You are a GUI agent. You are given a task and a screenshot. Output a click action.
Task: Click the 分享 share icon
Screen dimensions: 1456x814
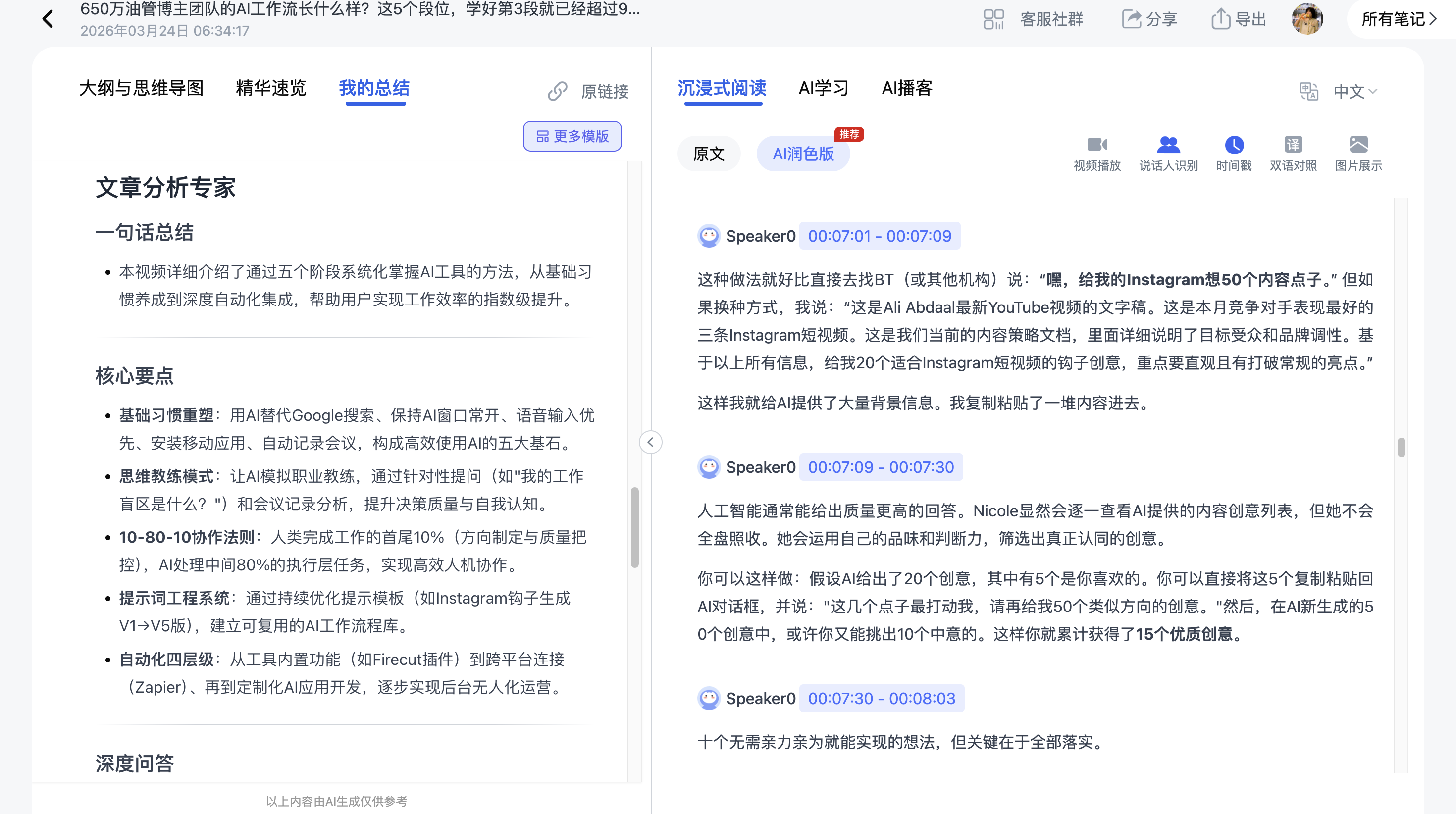tap(1132, 19)
